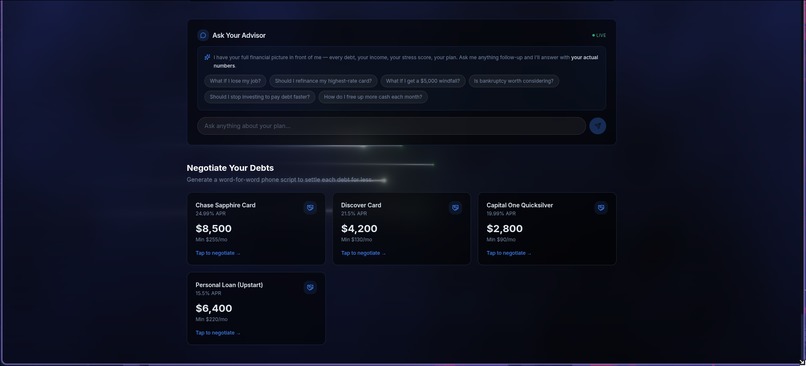Click the 'Min $255/mo' text
The width and height of the screenshot is (806, 366).
point(211,240)
